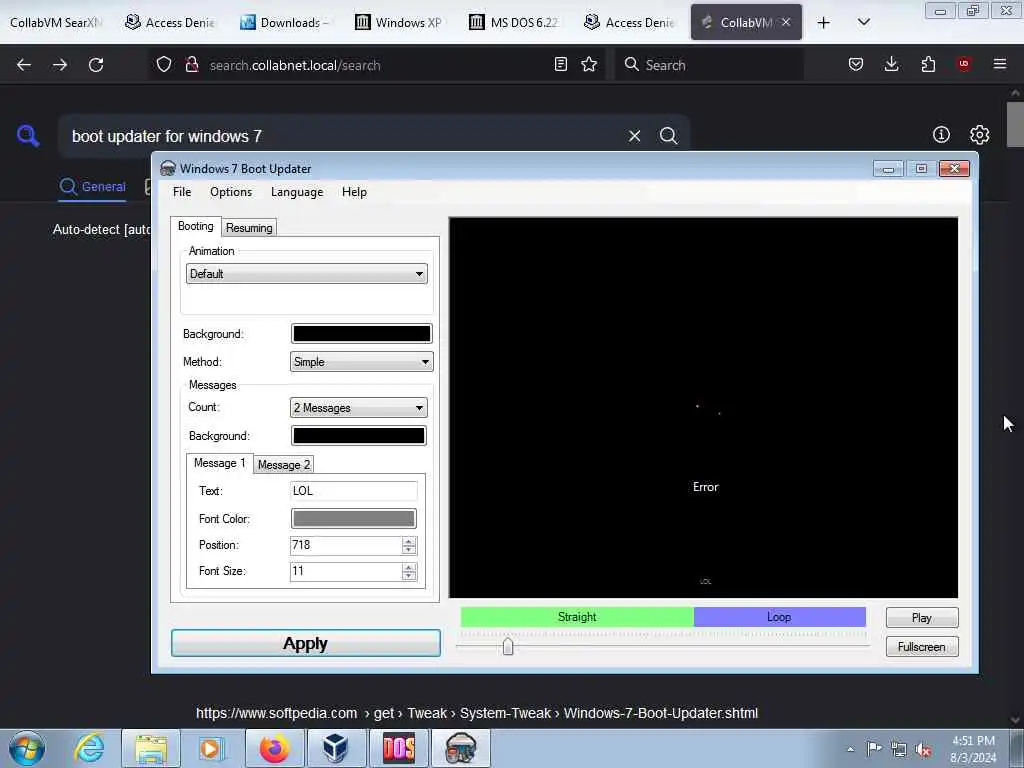The width and height of the screenshot is (1024, 768).
Task: Switch to the Downloads tab
Action: [x=287, y=23]
